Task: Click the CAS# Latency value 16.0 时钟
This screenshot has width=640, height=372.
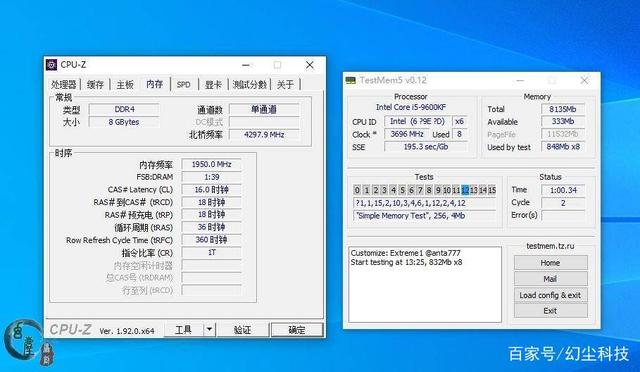Action: point(211,189)
